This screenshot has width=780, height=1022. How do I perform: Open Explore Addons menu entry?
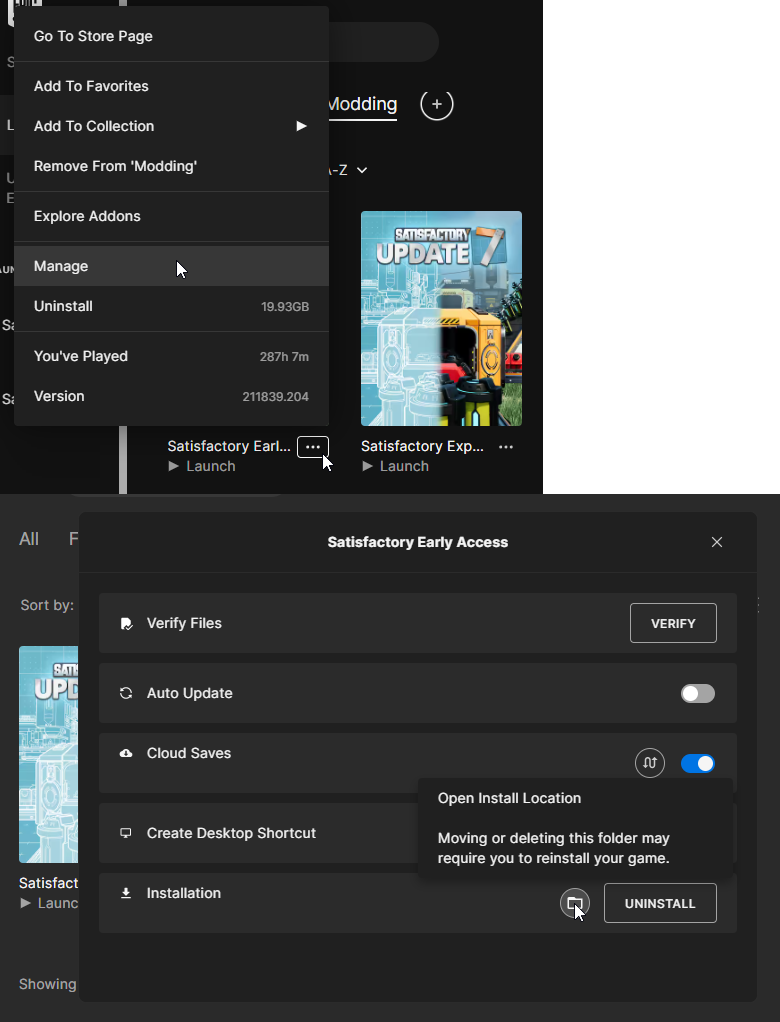click(x=171, y=216)
